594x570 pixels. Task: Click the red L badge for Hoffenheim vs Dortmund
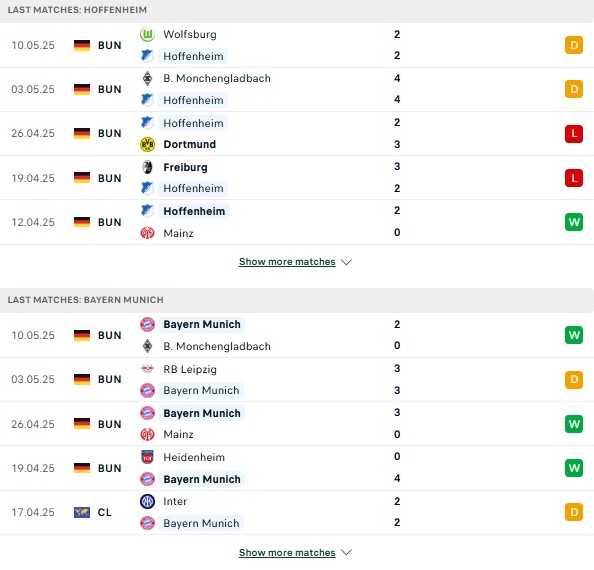point(574,134)
